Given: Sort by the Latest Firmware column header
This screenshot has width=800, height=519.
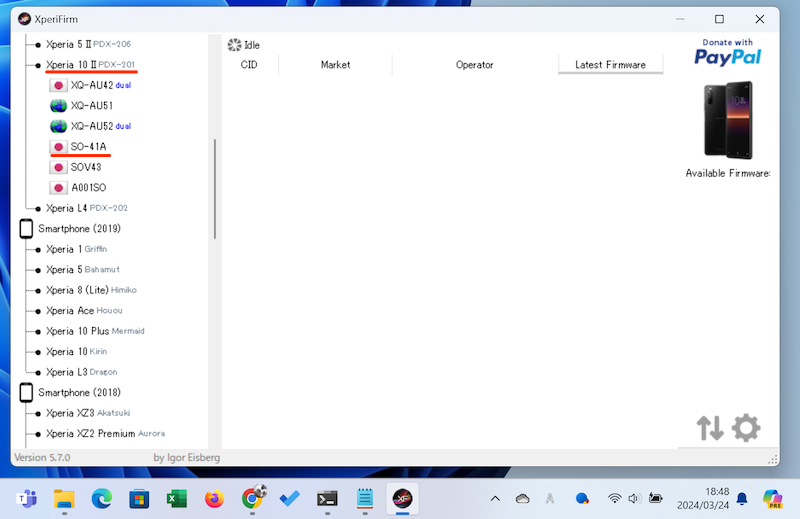Looking at the screenshot, I should (610, 65).
